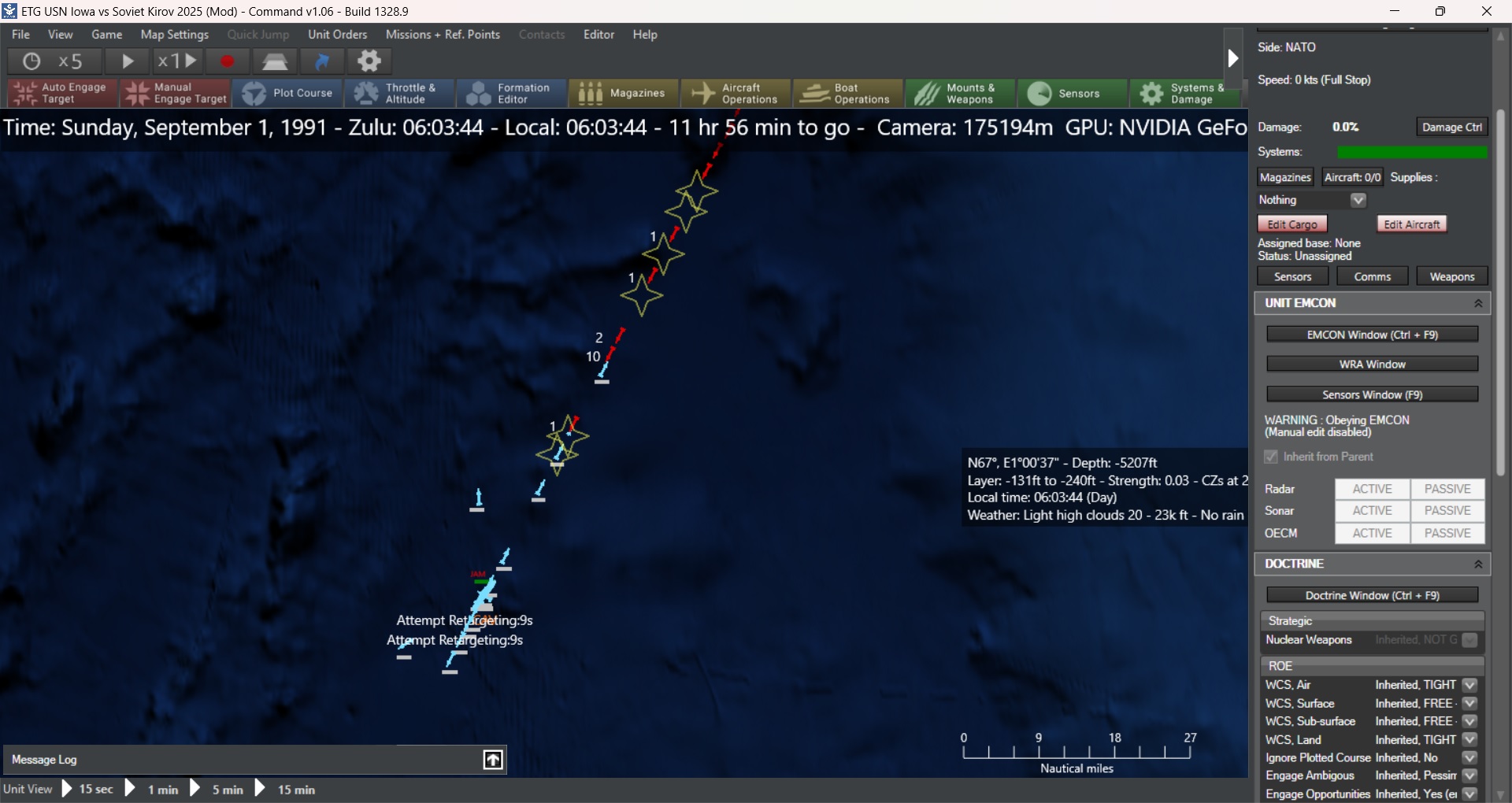The width and height of the screenshot is (1512, 803).
Task: Open the Game menu
Action: pos(107,35)
